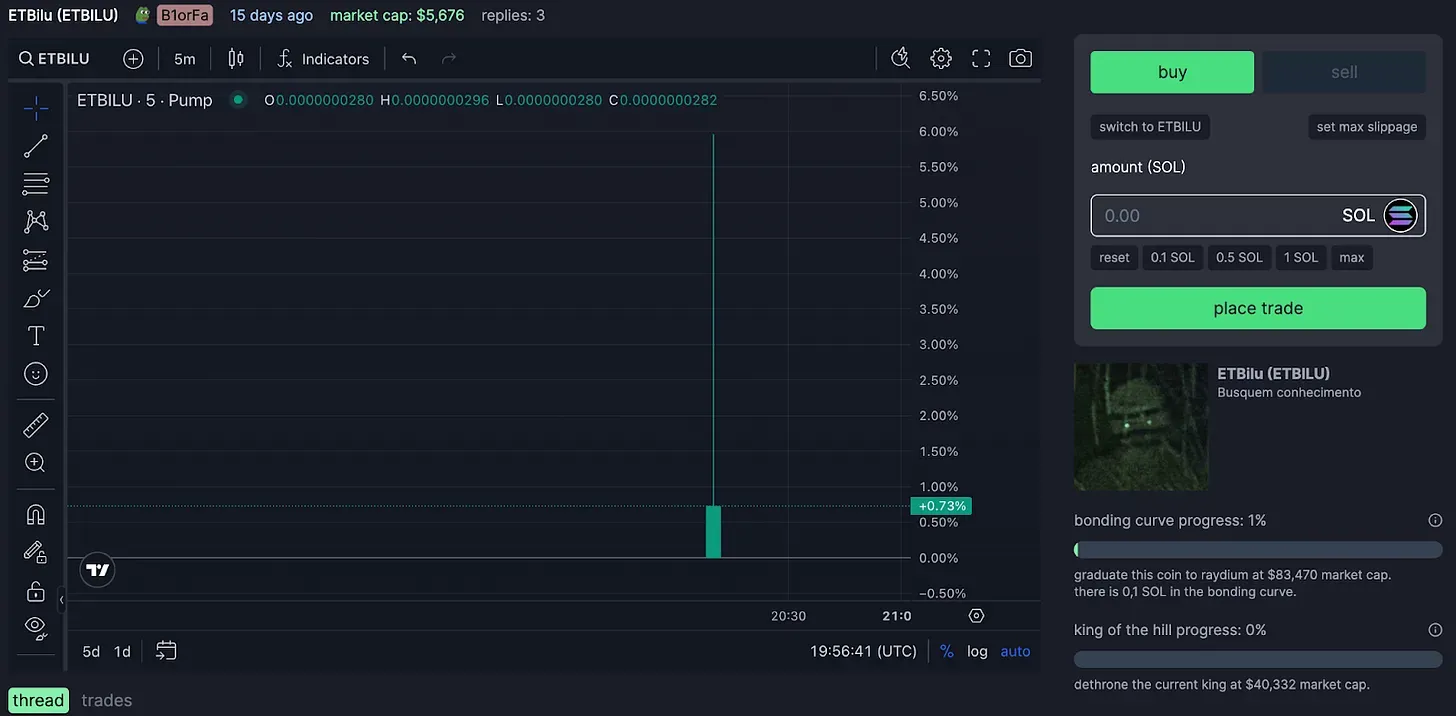The height and width of the screenshot is (716, 1456).
Task: Toggle log scale on chart
Action: 977,651
